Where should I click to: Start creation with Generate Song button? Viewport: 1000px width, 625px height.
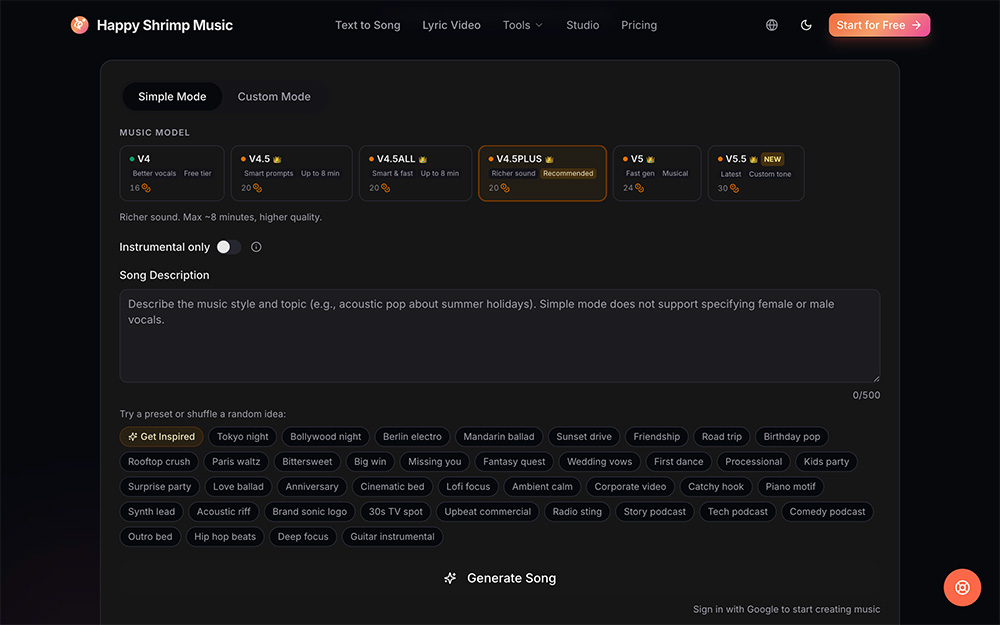point(499,578)
